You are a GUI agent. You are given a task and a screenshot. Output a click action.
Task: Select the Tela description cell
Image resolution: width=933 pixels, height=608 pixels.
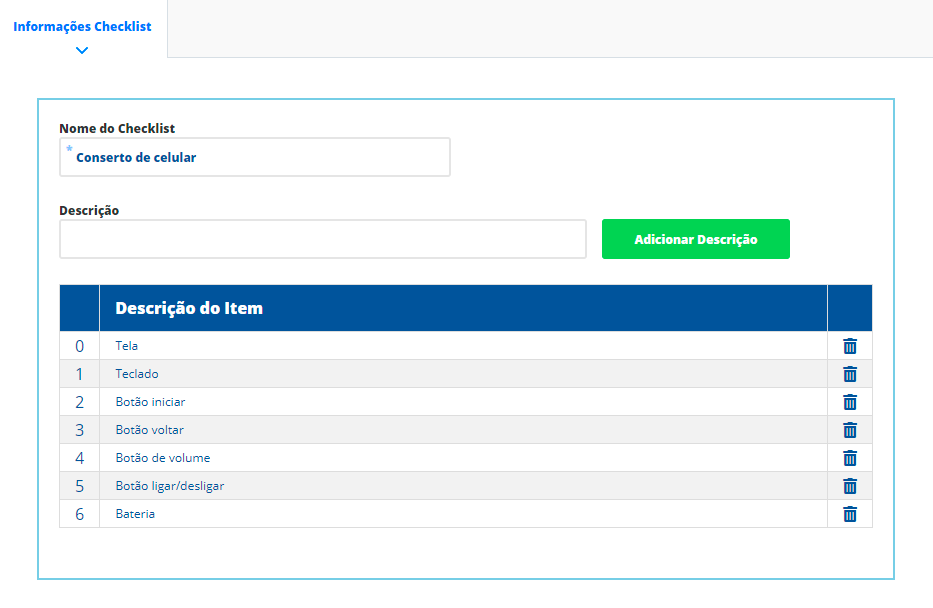coord(463,346)
